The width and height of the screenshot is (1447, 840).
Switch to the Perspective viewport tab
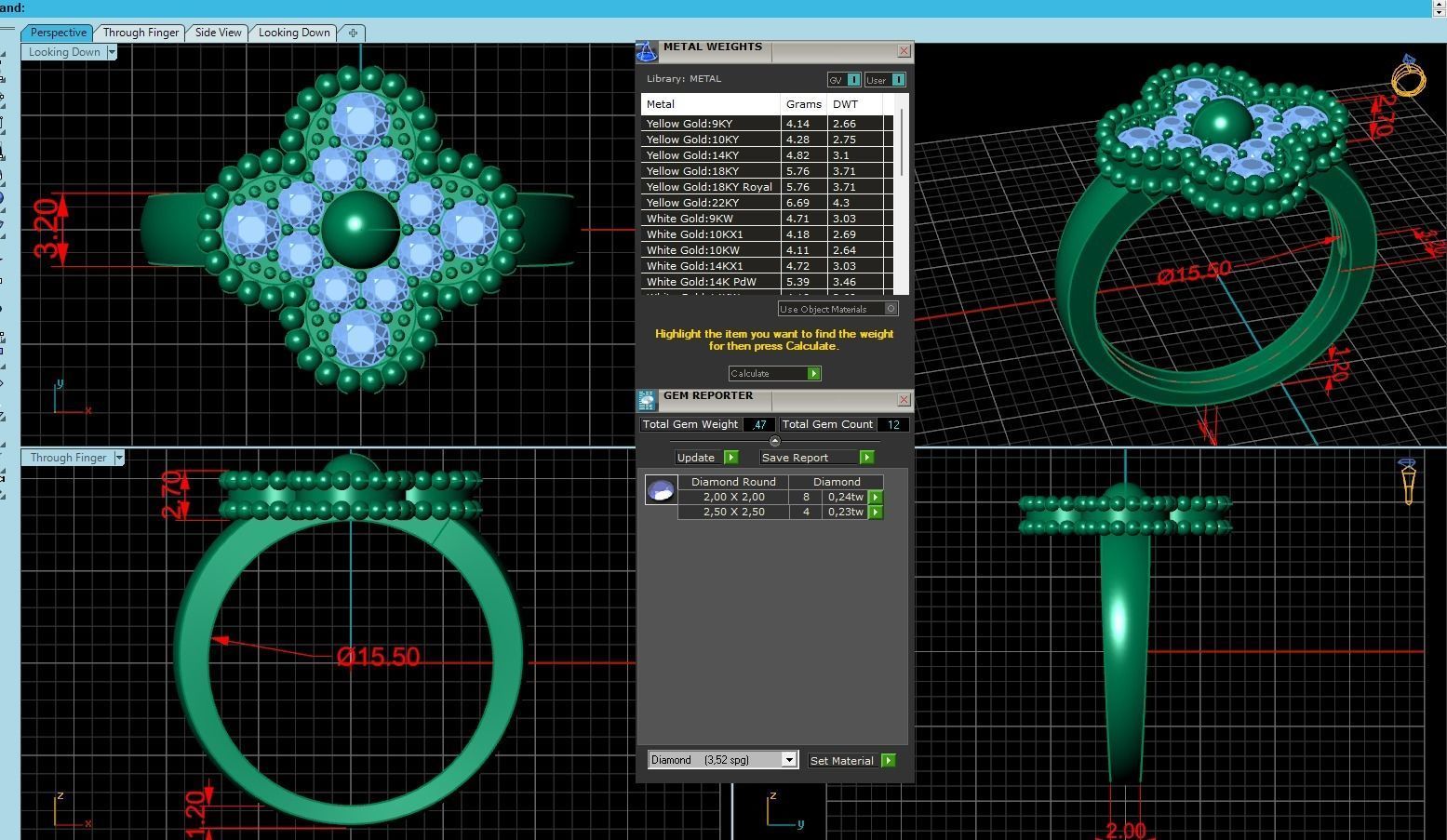coord(58,33)
